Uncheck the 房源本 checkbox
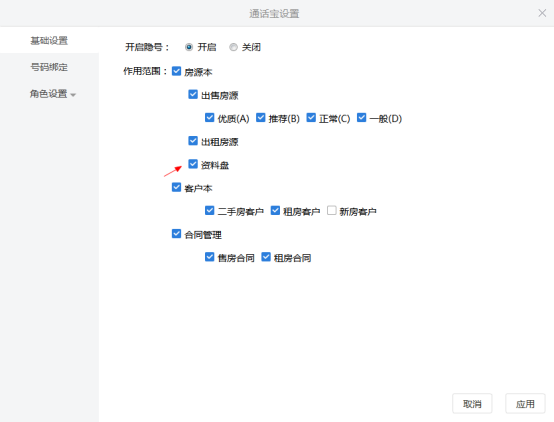 [177, 71]
